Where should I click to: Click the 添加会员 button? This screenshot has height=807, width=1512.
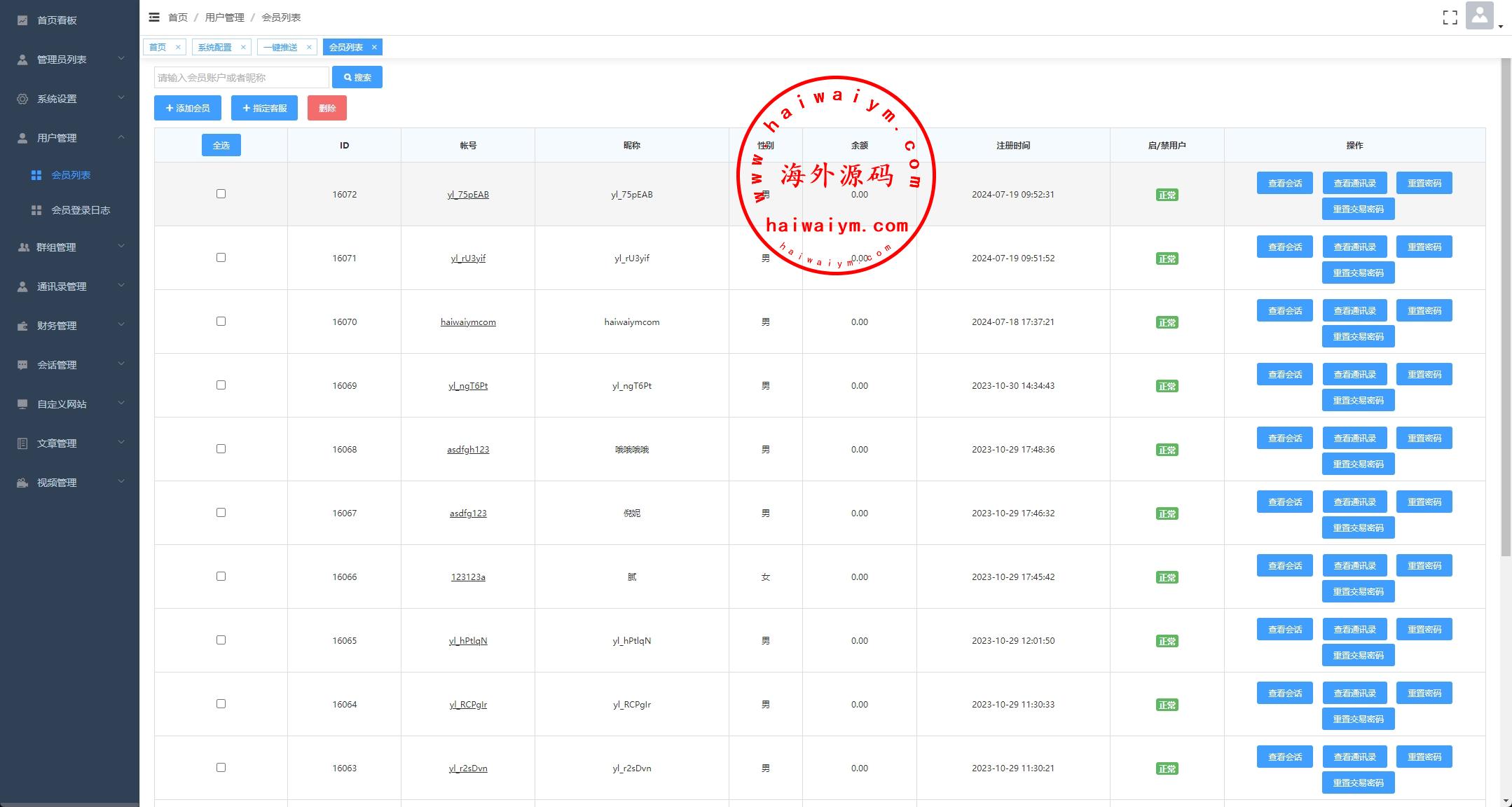[x=188, y=108]
